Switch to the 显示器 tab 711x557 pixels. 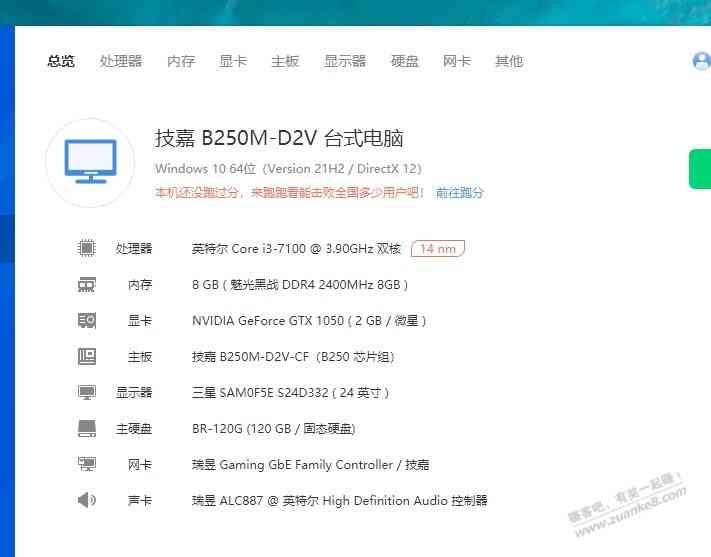coord(345,61)
